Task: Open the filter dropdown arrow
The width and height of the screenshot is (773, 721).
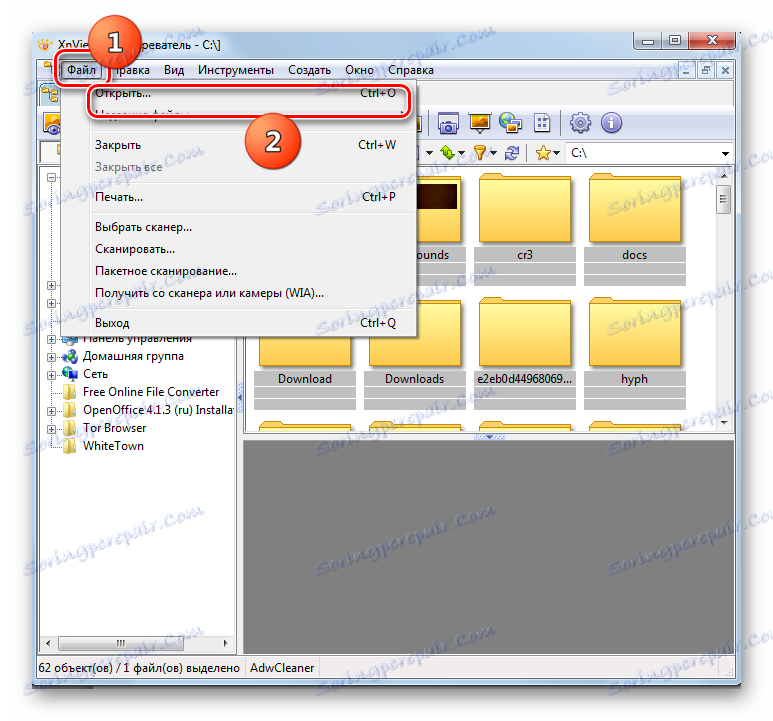Action: click(x=493, y=153)
